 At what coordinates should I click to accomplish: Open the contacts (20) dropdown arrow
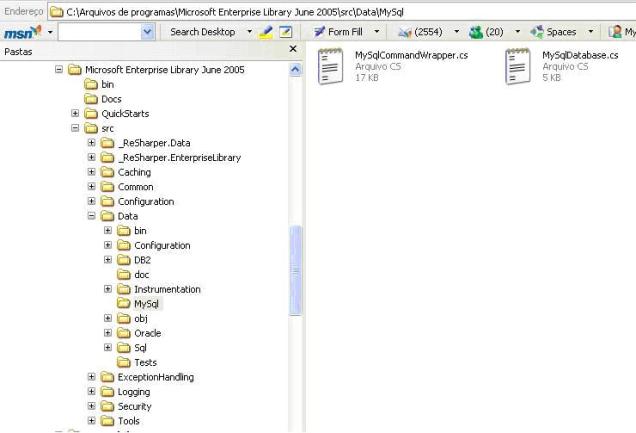click(x=518, y=32)
